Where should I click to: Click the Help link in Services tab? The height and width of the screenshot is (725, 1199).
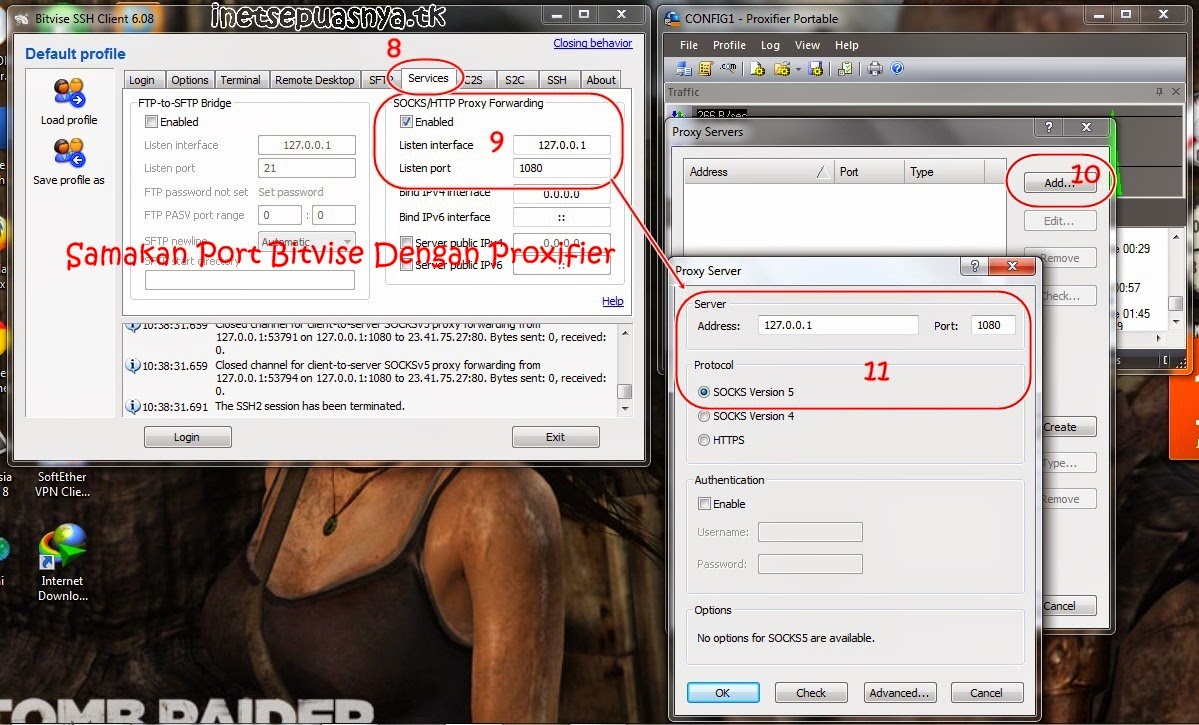tap(612, 301)
